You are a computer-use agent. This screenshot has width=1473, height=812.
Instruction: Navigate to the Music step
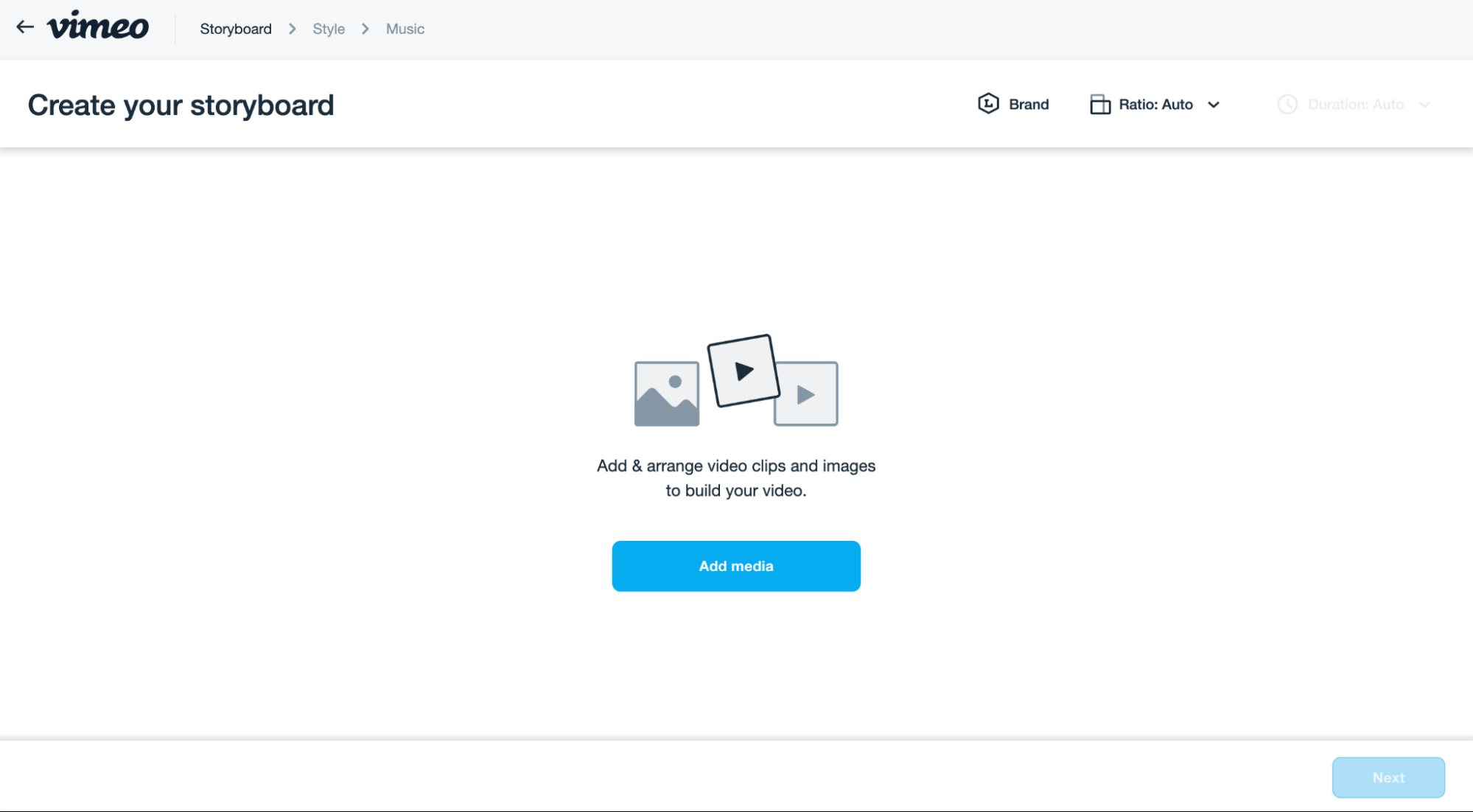pyautogui.click(x=405, y=29)
